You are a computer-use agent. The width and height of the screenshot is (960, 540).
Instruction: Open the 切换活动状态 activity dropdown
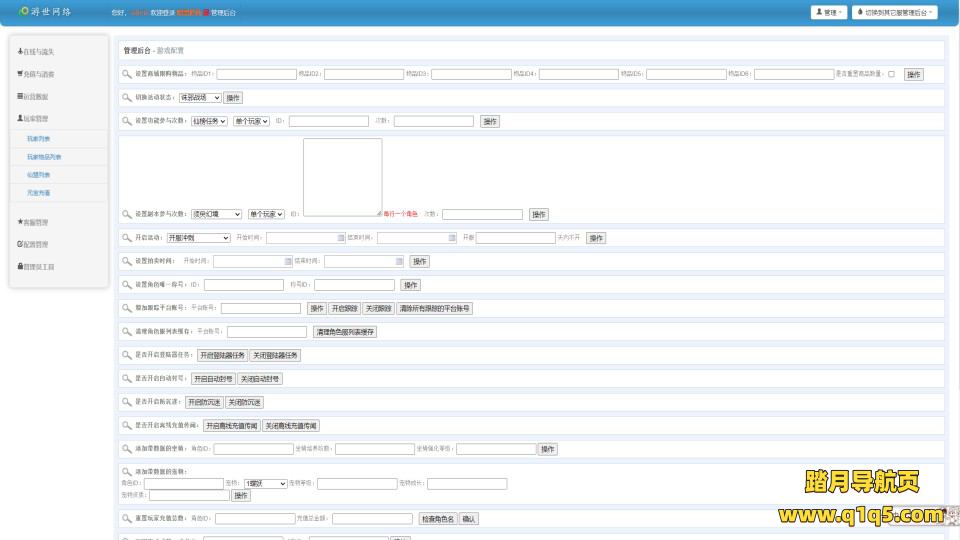click(x=200, y=98)
